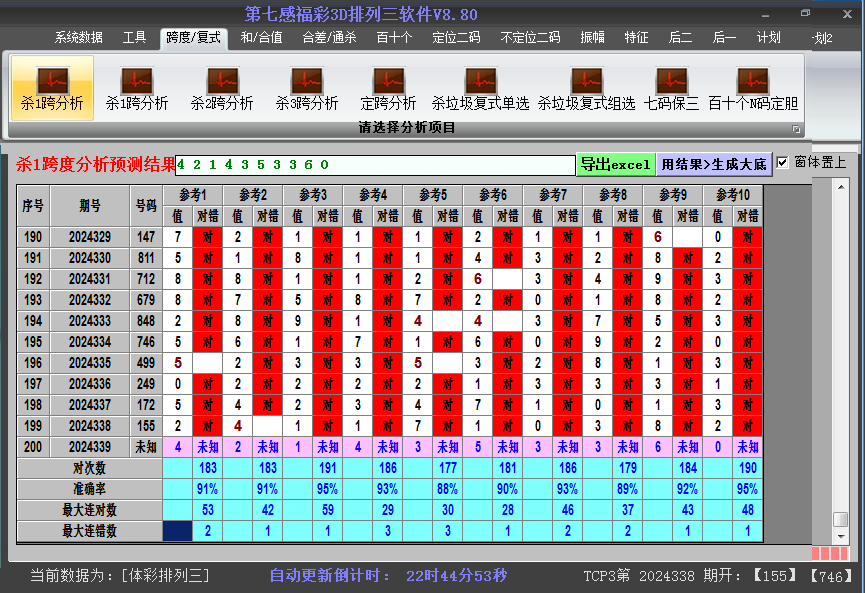Image resolution: width=865 pixels, height=593 pixels.
Task: Click the 号码 column header
Action: tap(146, 206)
